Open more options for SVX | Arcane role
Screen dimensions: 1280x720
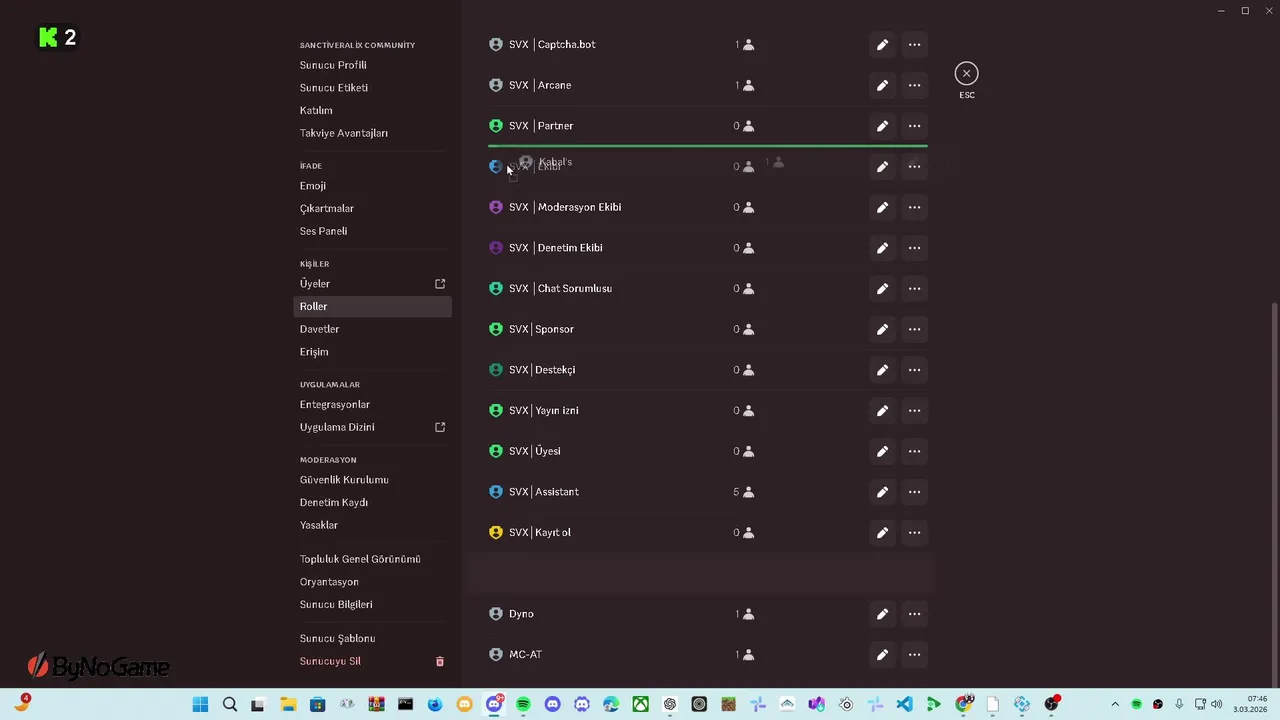(x=914, y=85)
